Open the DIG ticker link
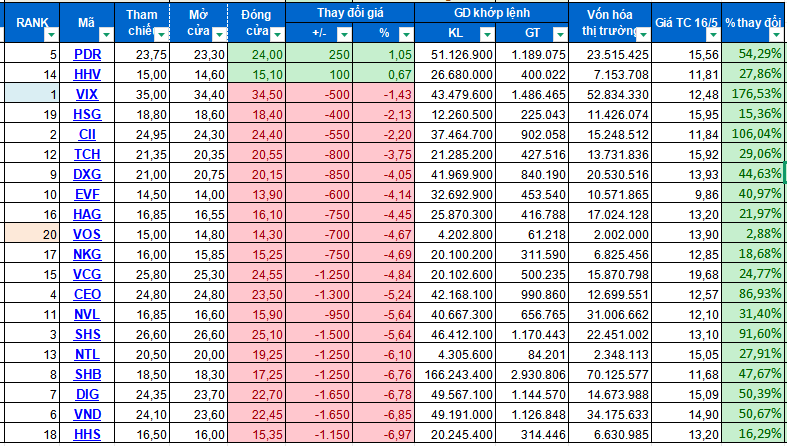787x446 pixels. click(x=87, y=394)
